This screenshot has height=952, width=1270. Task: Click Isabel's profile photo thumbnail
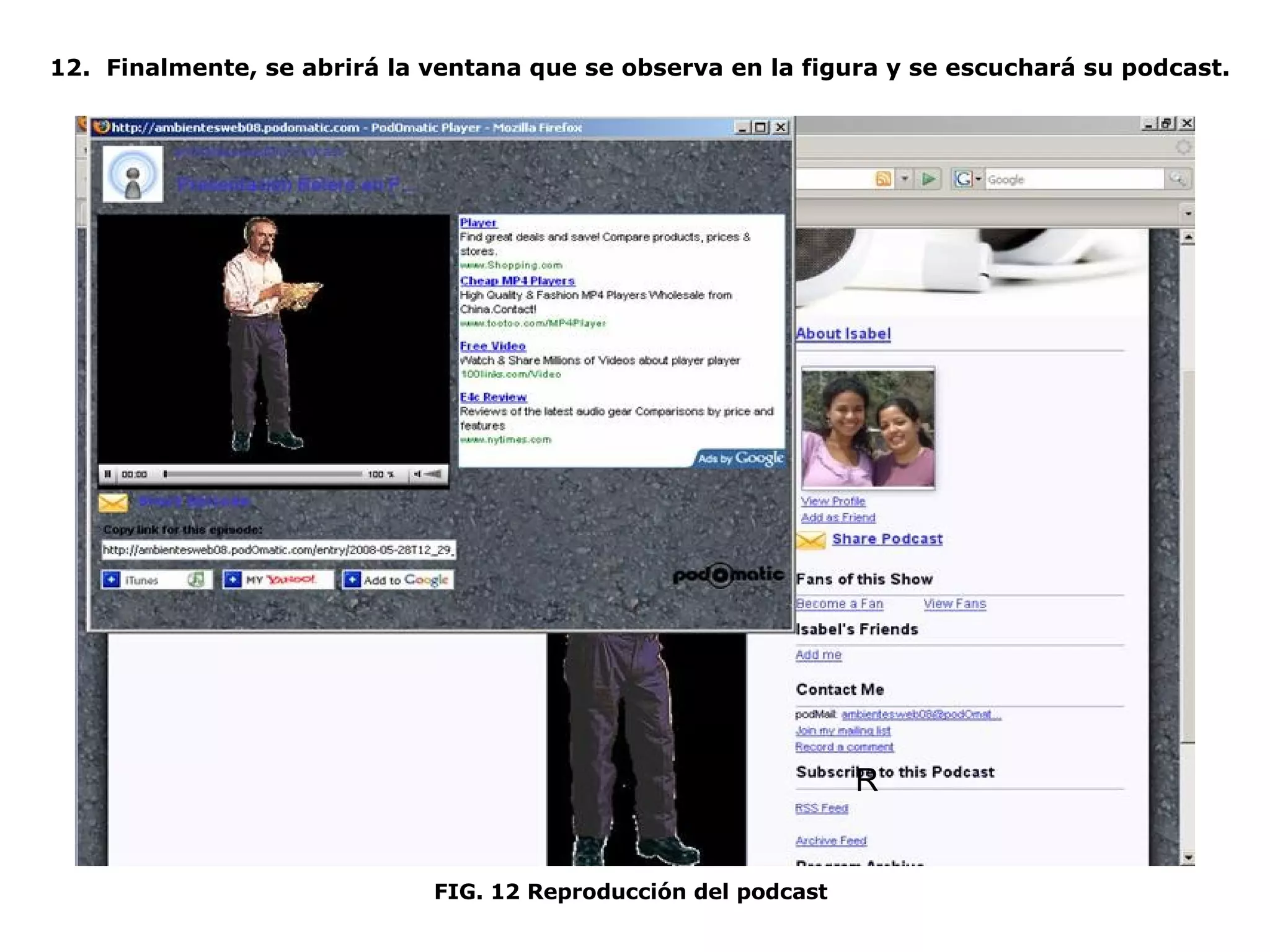click(x=868, y=428)
